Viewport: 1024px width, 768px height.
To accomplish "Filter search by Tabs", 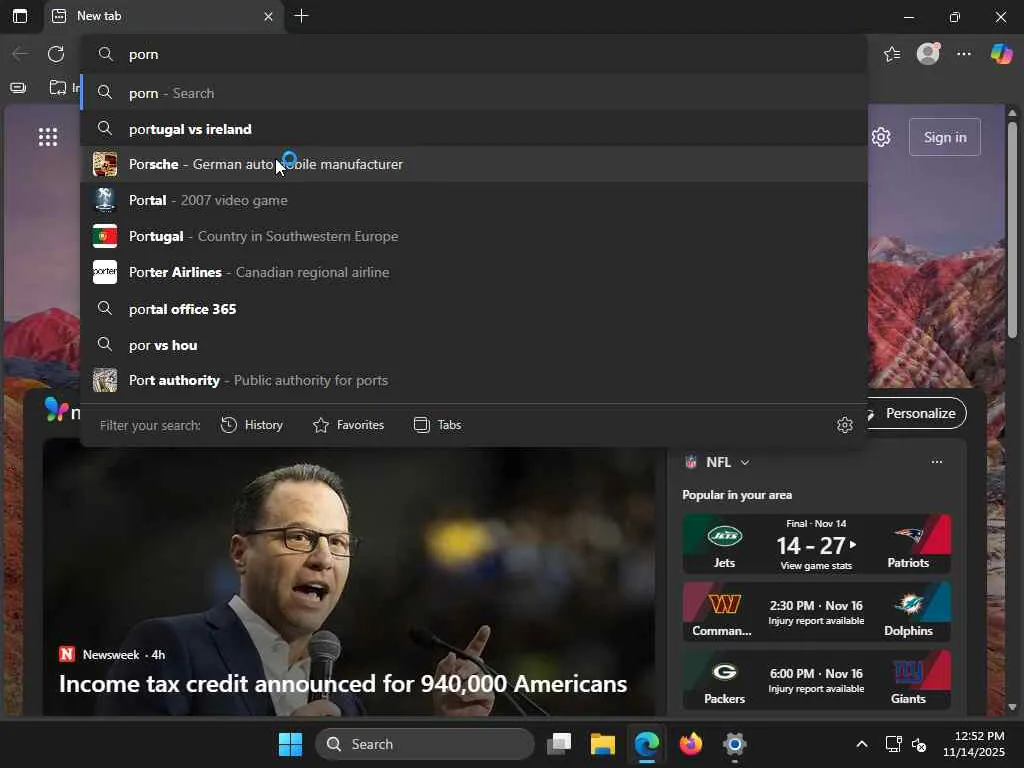I will (438, 424).
